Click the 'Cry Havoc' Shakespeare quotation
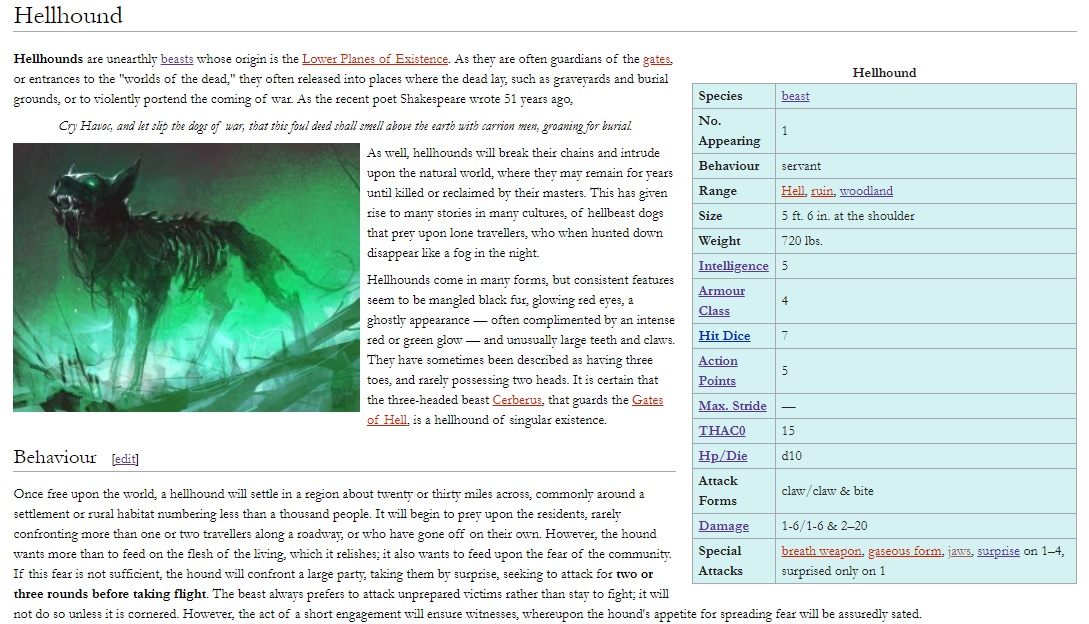This screenshot has width=1089, height=624. point(345,126)
